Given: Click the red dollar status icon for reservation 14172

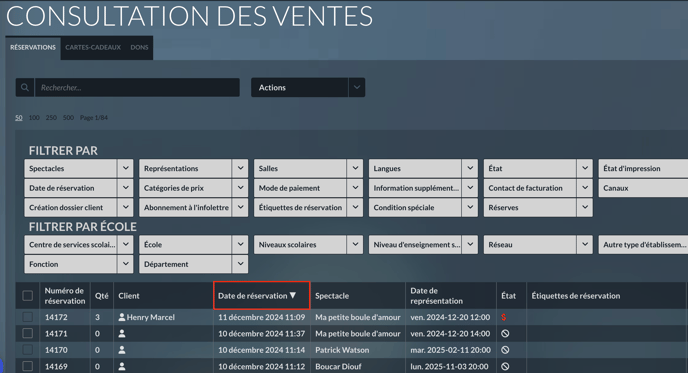Looking at the screenshot, I should click(504, 317).
